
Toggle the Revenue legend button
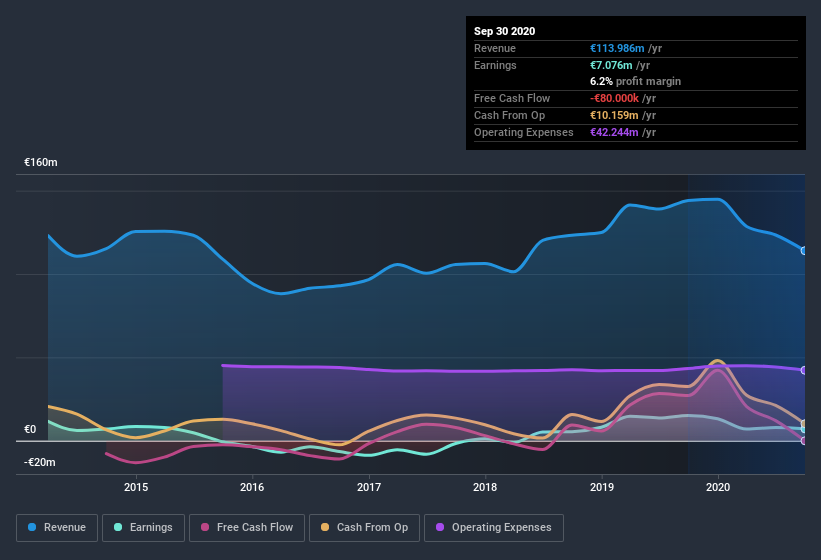point(57,528)
